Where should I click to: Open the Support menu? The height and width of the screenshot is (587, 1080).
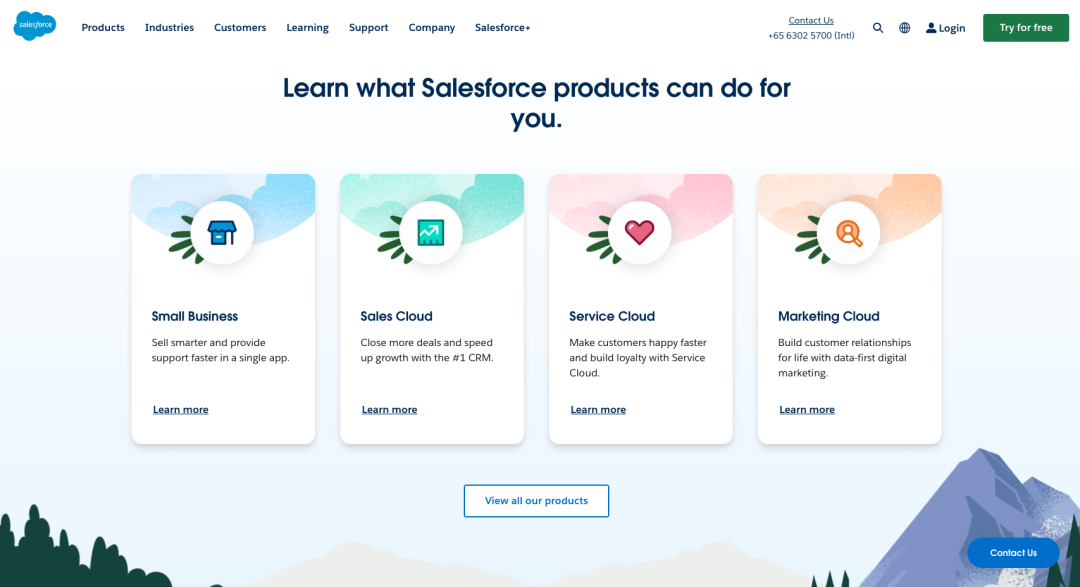pyautogui.click(x=368, y=28)
